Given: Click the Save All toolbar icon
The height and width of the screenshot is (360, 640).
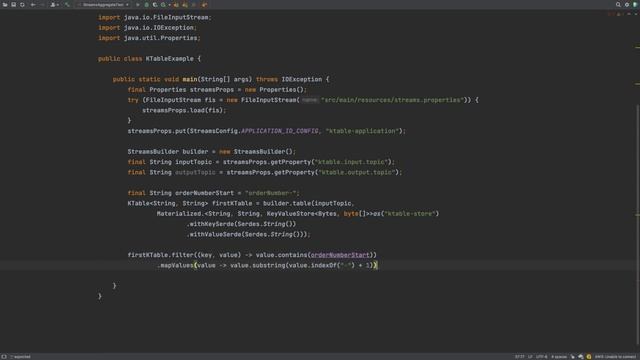Looking at the screenshot, I should click(13, 4).
